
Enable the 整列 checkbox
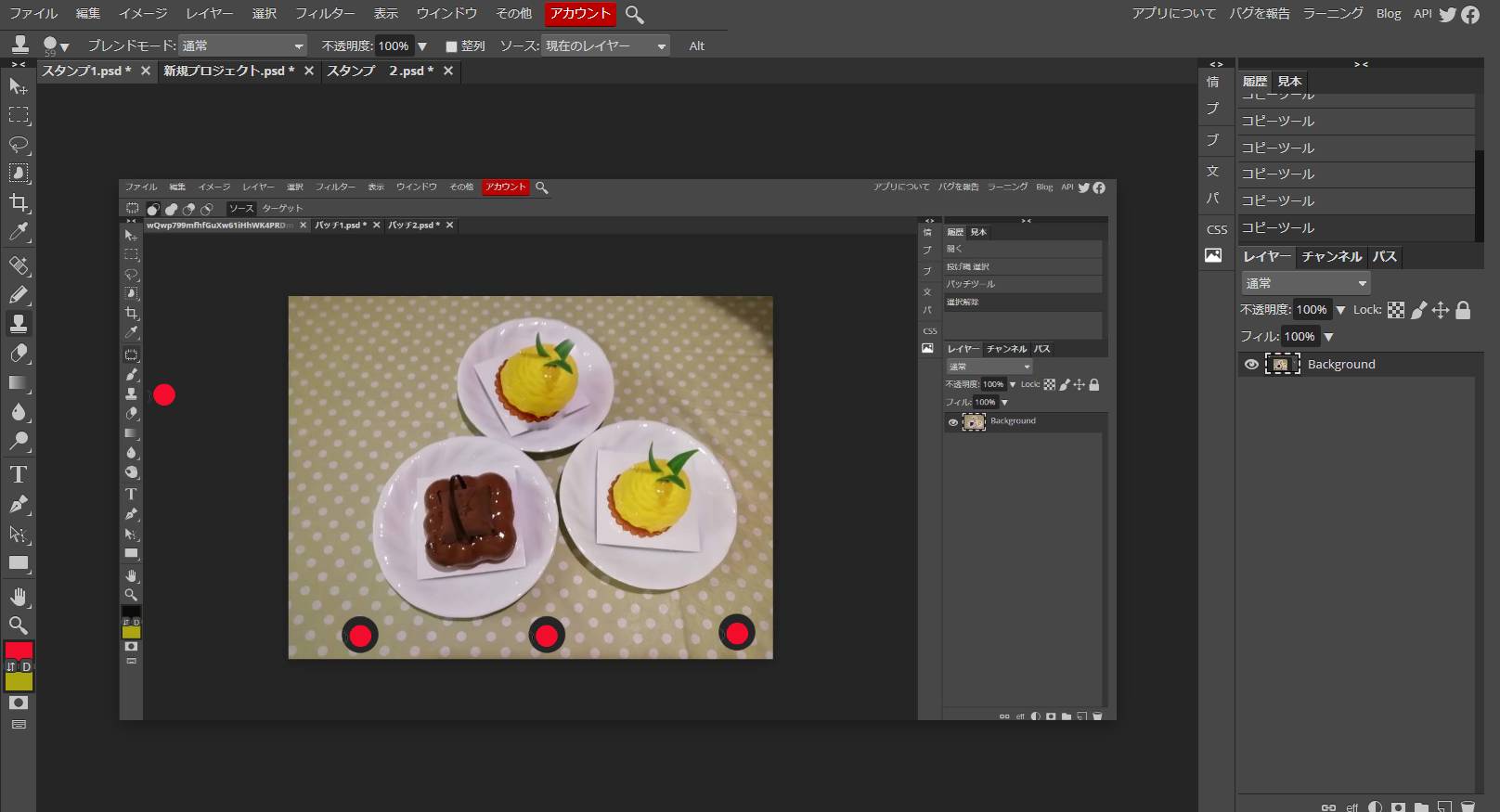pos(451,45)
